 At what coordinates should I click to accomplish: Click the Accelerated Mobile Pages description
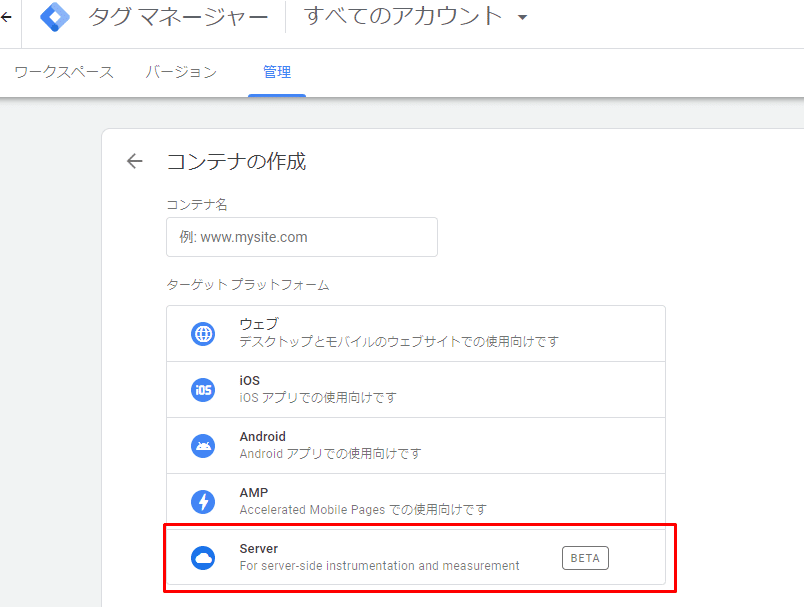(363, 509)
